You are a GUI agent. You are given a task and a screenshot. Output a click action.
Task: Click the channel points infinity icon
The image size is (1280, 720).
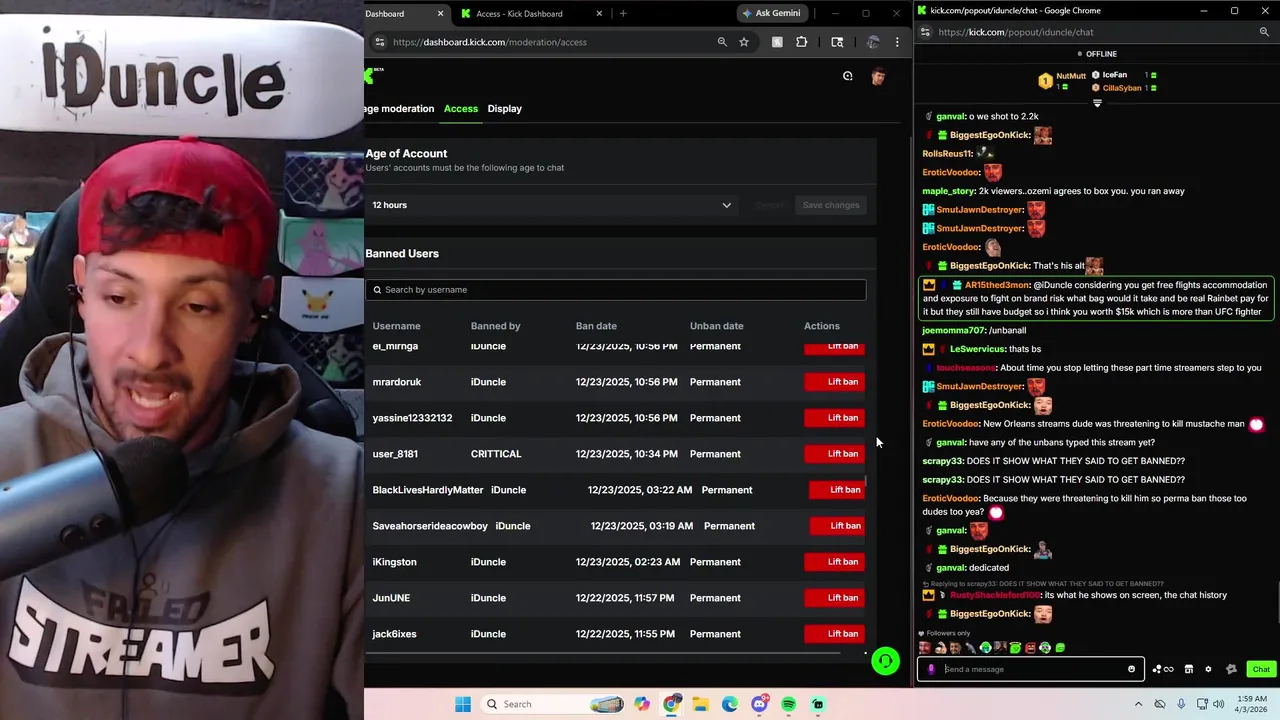coord(1163,669)
